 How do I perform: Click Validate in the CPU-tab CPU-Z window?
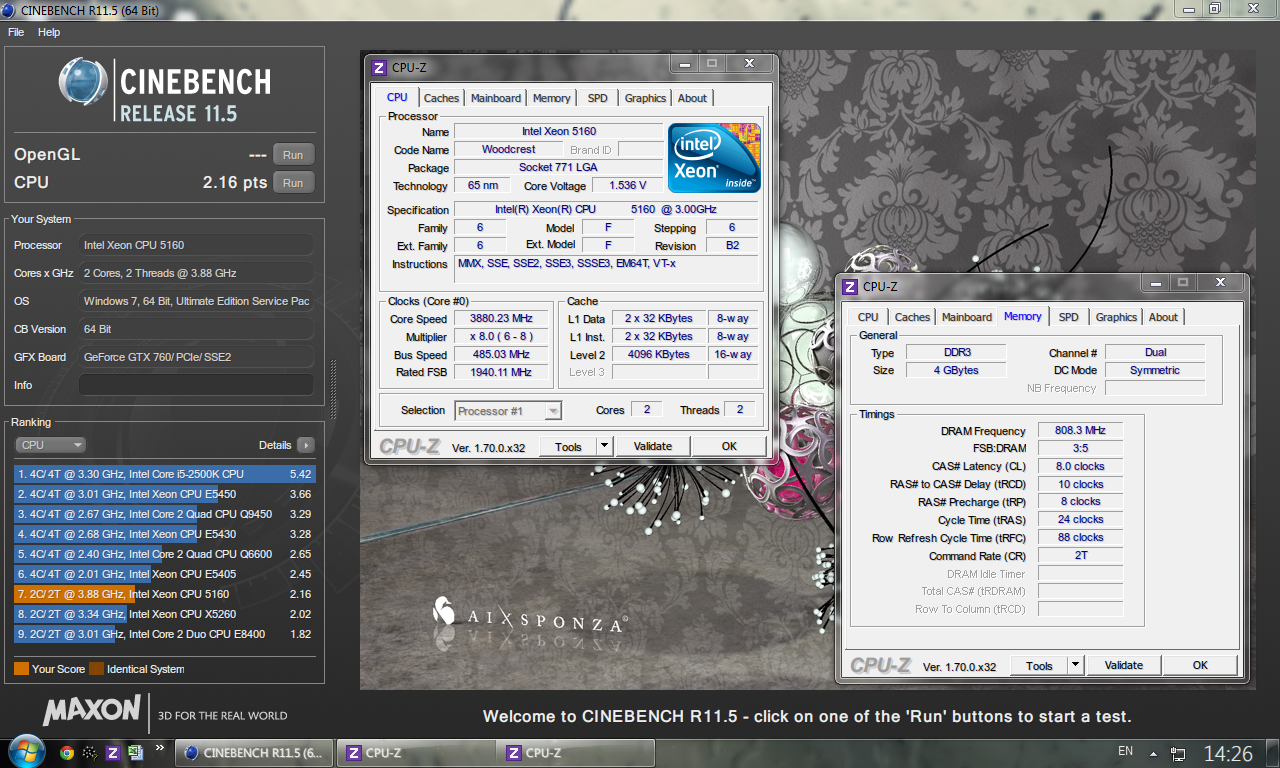point(653,446)
